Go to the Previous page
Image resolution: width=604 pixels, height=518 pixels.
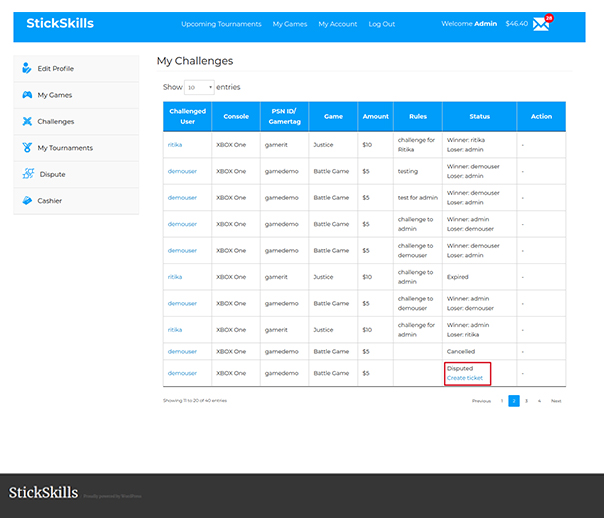(x=482, y=401)
